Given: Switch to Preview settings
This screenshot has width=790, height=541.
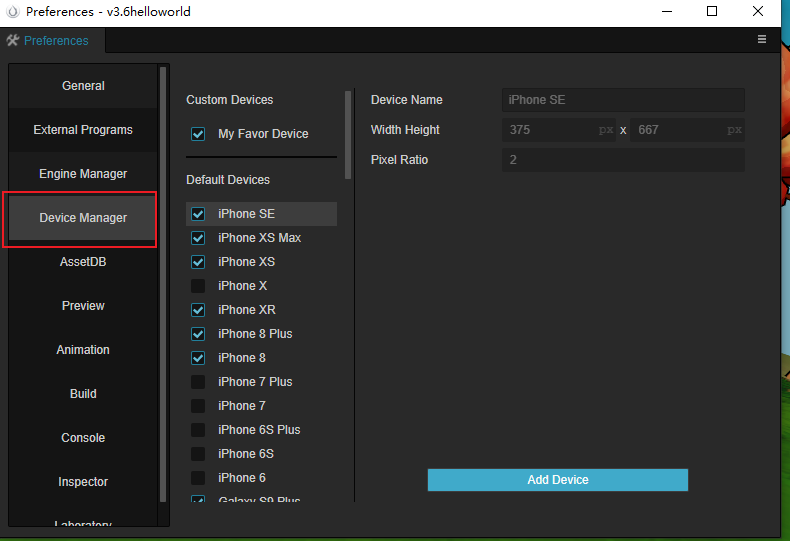Looking at the screenshot, I should tap(83, 306).
